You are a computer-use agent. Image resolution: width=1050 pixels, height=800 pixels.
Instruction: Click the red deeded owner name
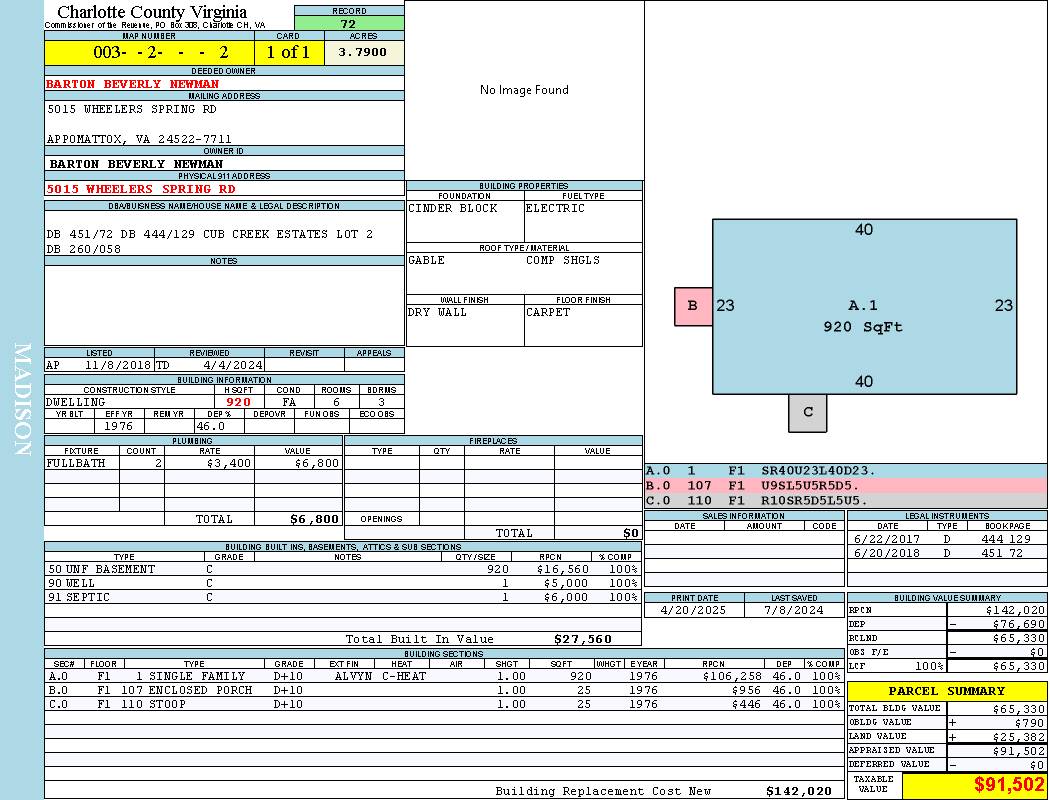pyautogui.click(x=133, y=84)
